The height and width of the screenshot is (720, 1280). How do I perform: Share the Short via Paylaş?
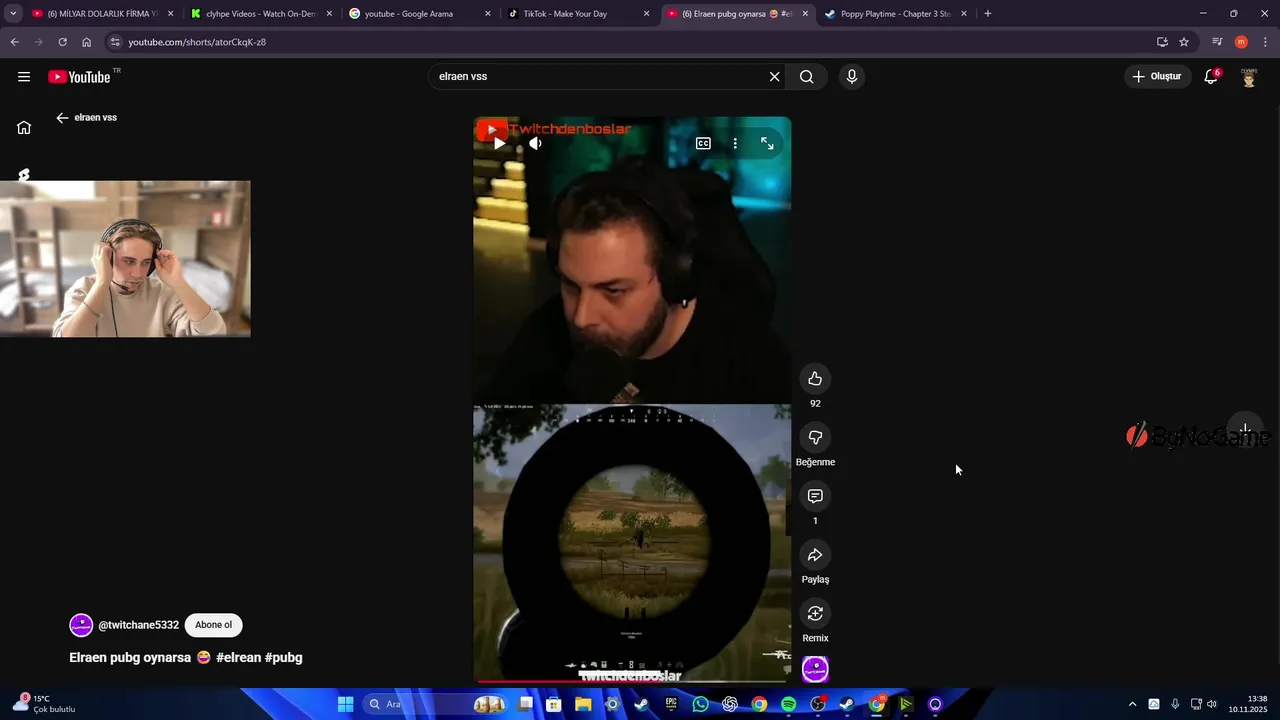pyautogui.click(x=815, y=555)
